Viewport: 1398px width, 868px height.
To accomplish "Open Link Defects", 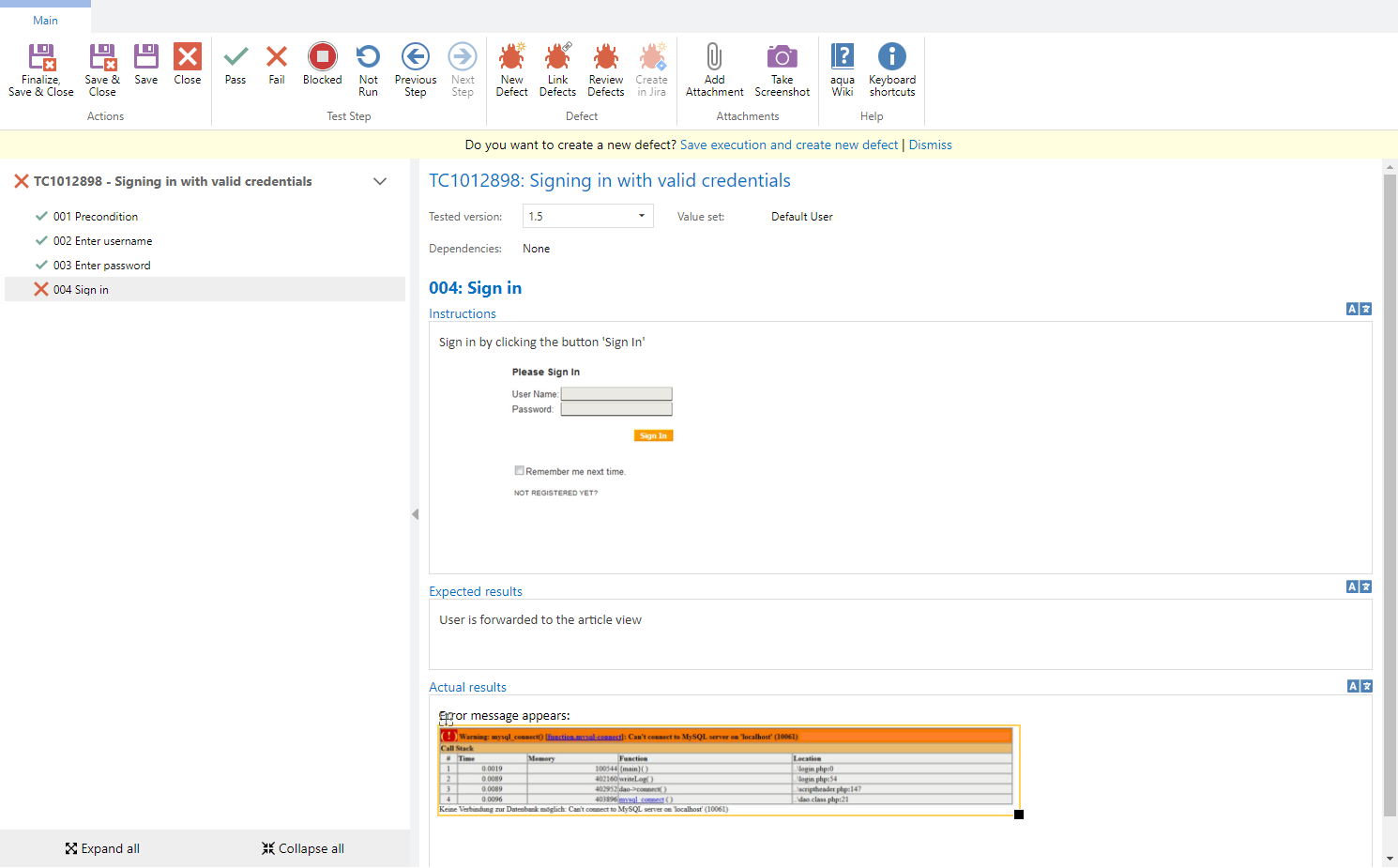I will (x=557, y=58).
